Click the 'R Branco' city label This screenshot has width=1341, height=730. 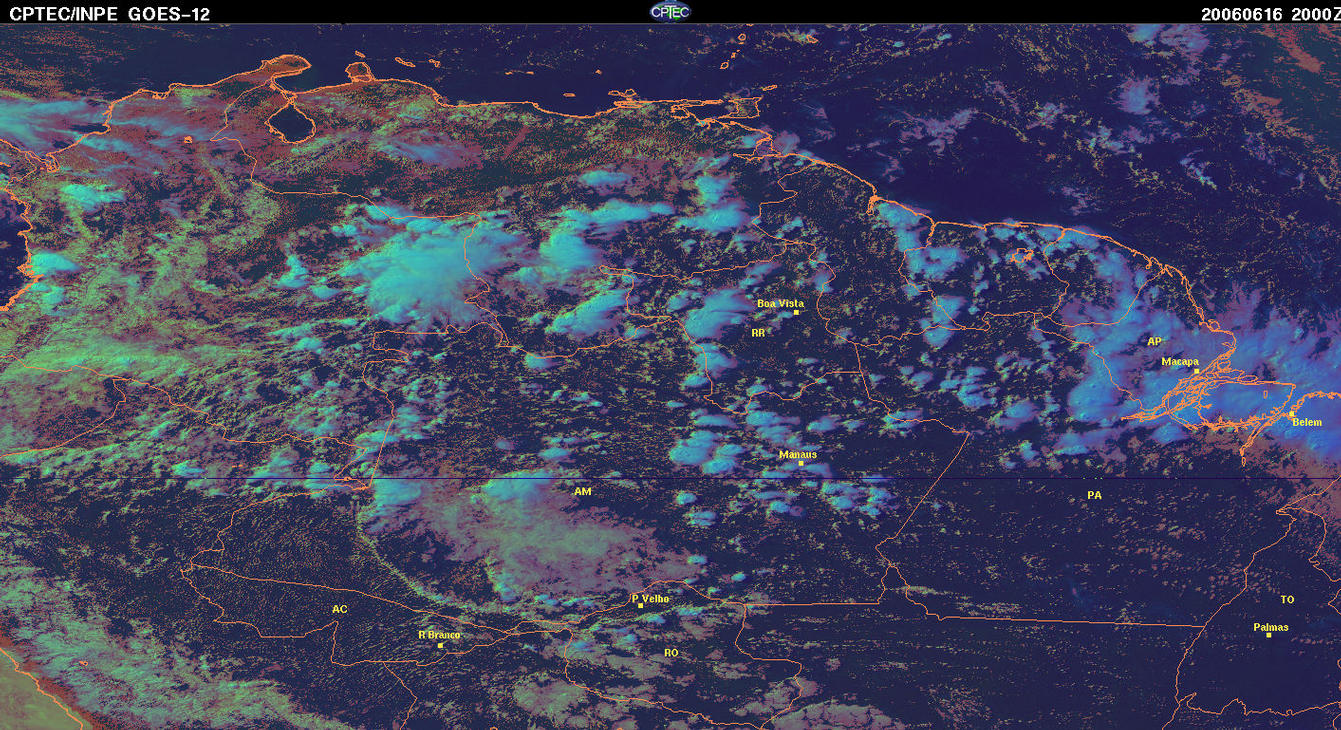click(x=439, y=634)
